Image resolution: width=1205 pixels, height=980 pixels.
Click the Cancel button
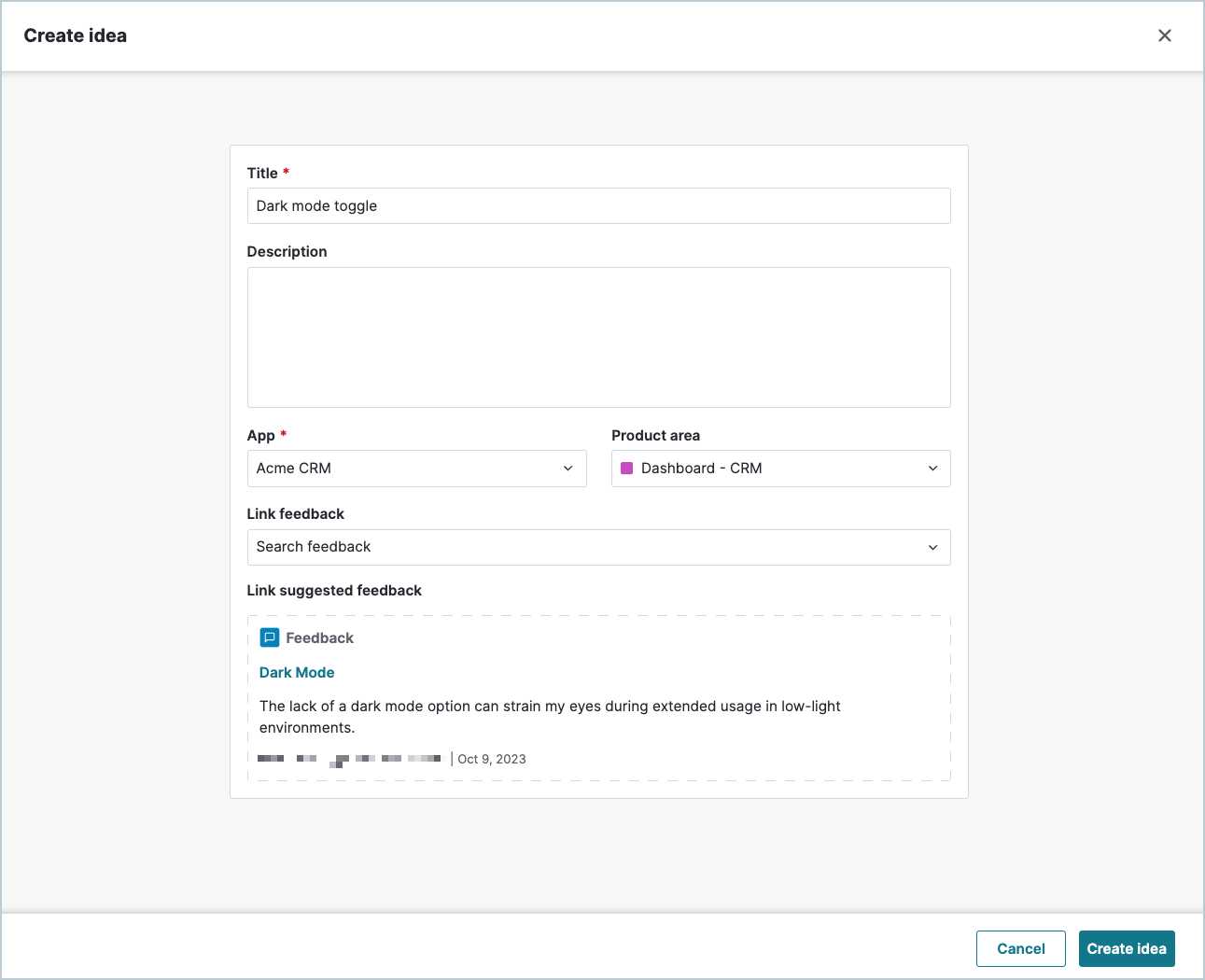point(1020,948)
